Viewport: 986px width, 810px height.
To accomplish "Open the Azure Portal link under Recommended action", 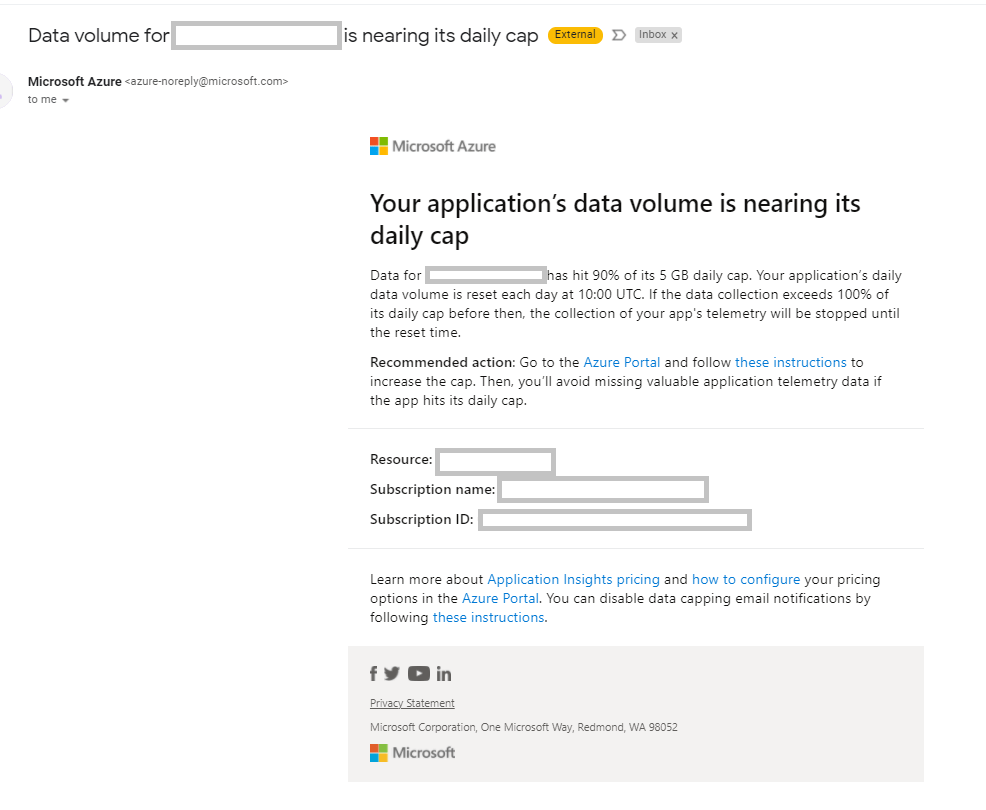I will [622, 362].
